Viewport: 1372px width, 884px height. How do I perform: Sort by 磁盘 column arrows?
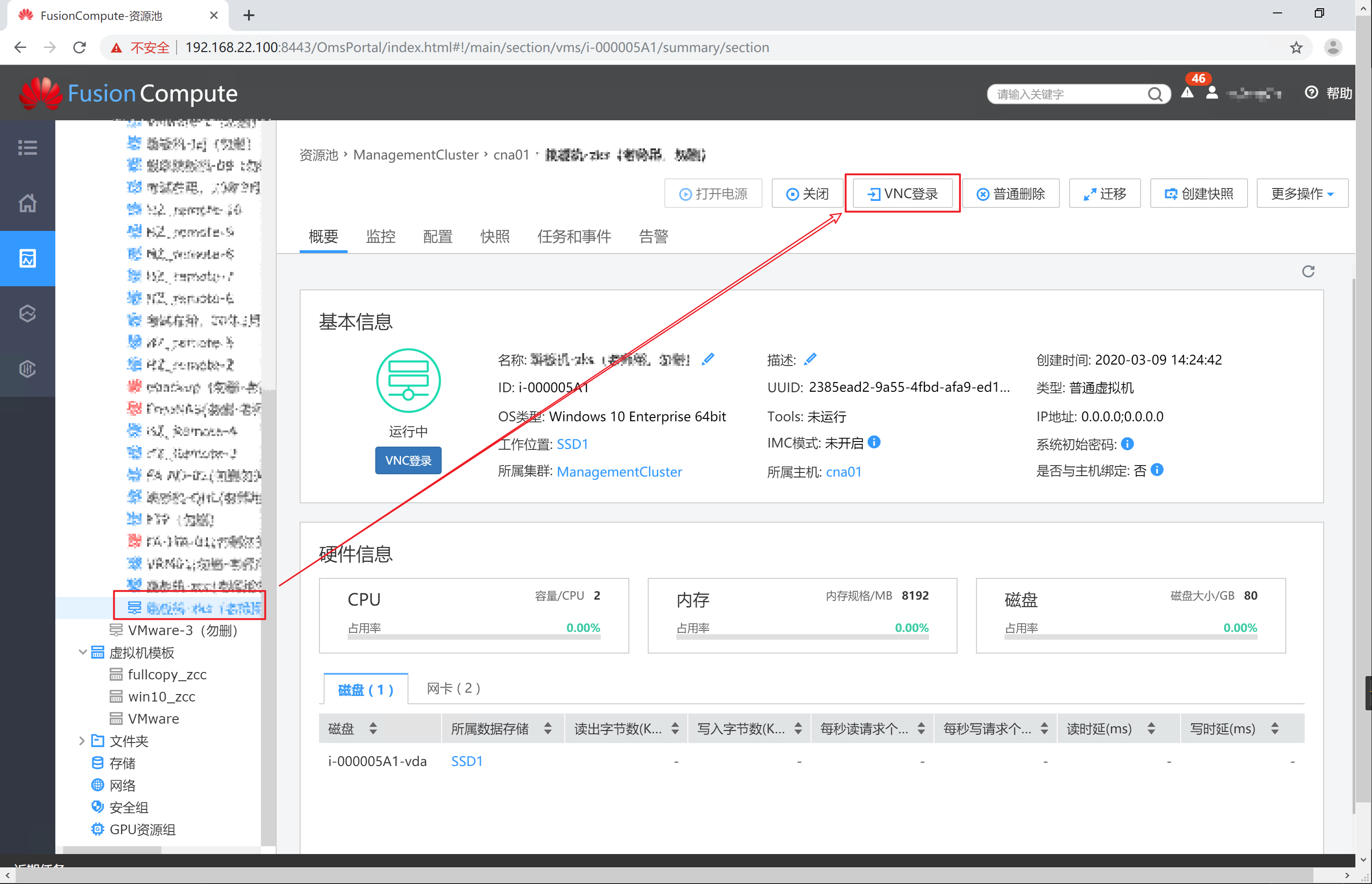pyautogui.click(x=373, y=728)
